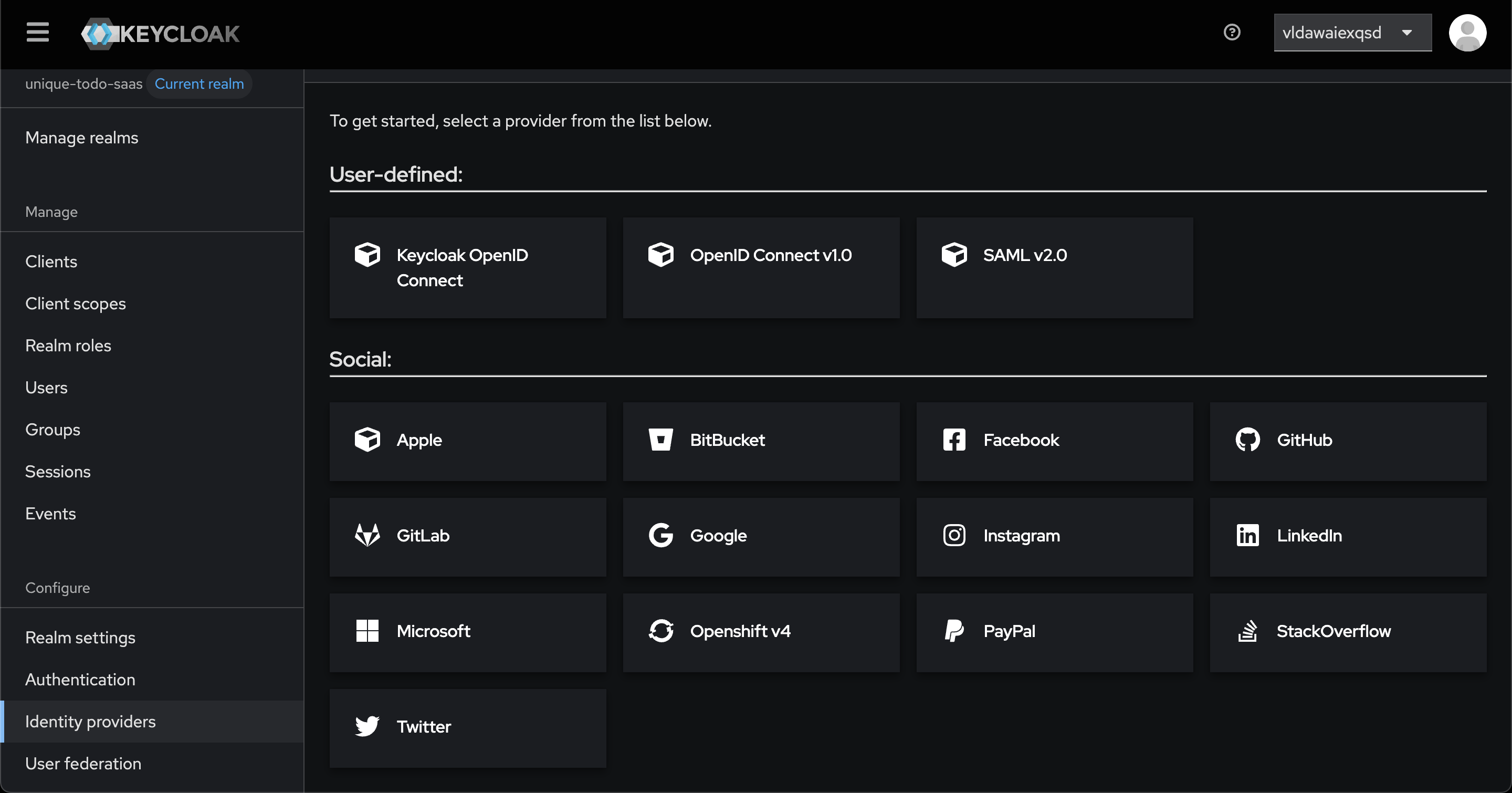Choose the LinkedIn provider name
1512x793 pixels.
(x=1309, y=535)
